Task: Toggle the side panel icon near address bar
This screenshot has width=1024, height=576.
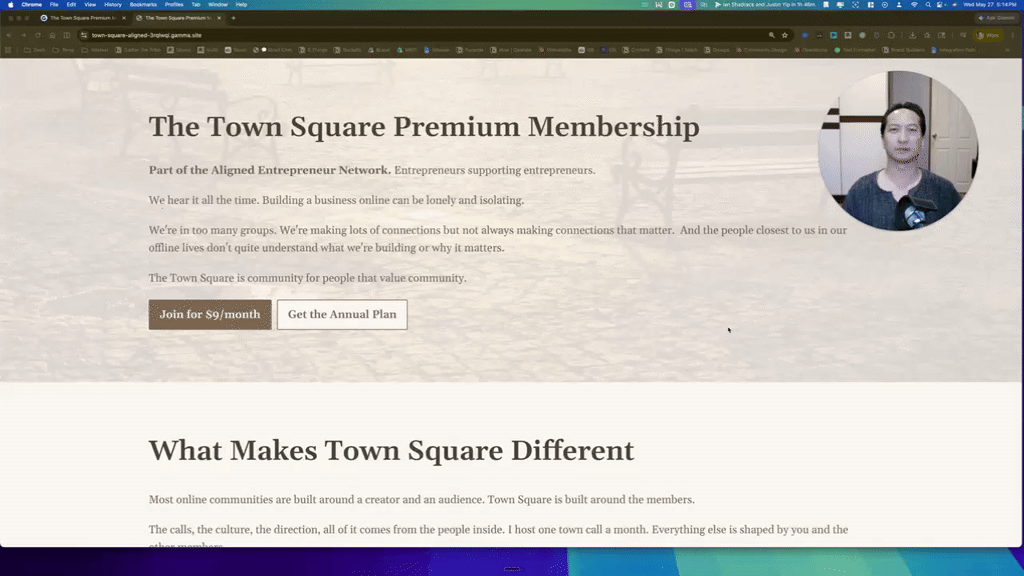Action: point(67,35)
